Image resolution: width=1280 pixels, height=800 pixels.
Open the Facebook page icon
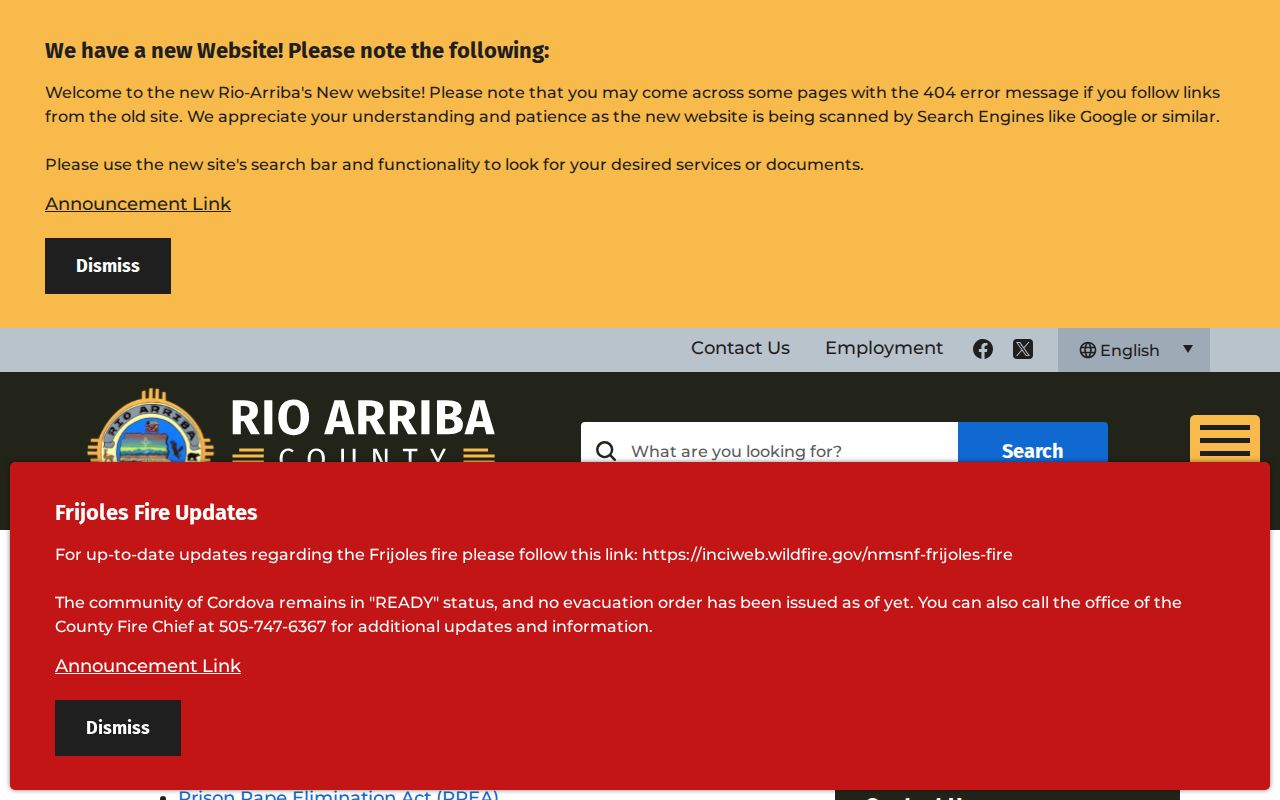(x=983, y=349)
